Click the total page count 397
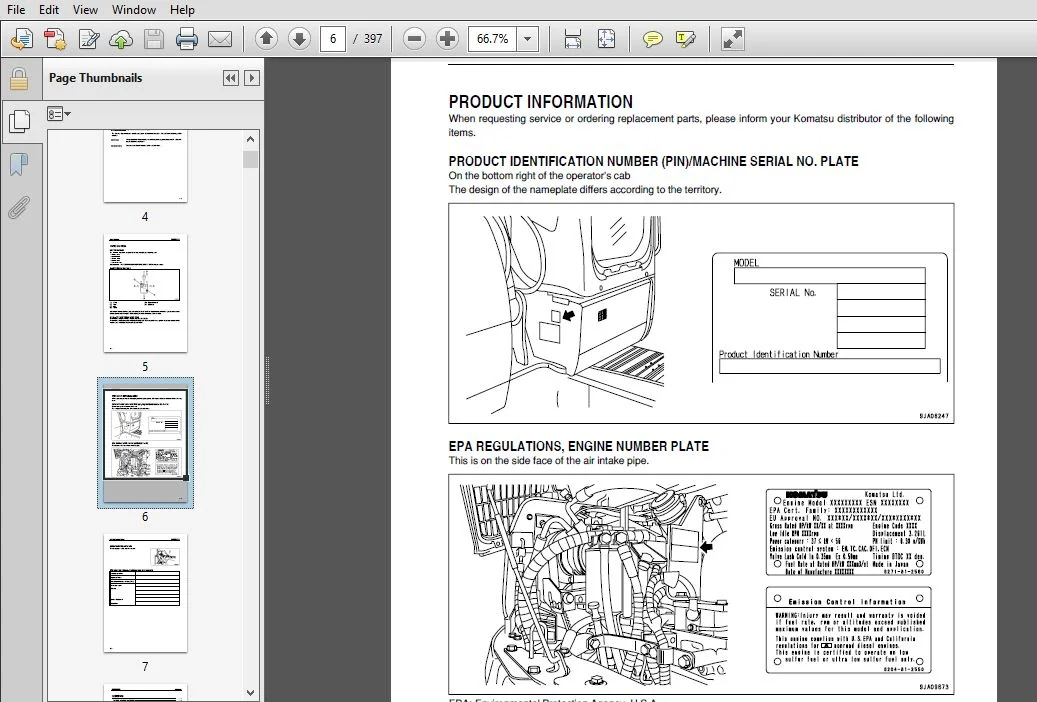Viewport: 1037px width, 702px height. pyautogui.click(x=373, y=39)
